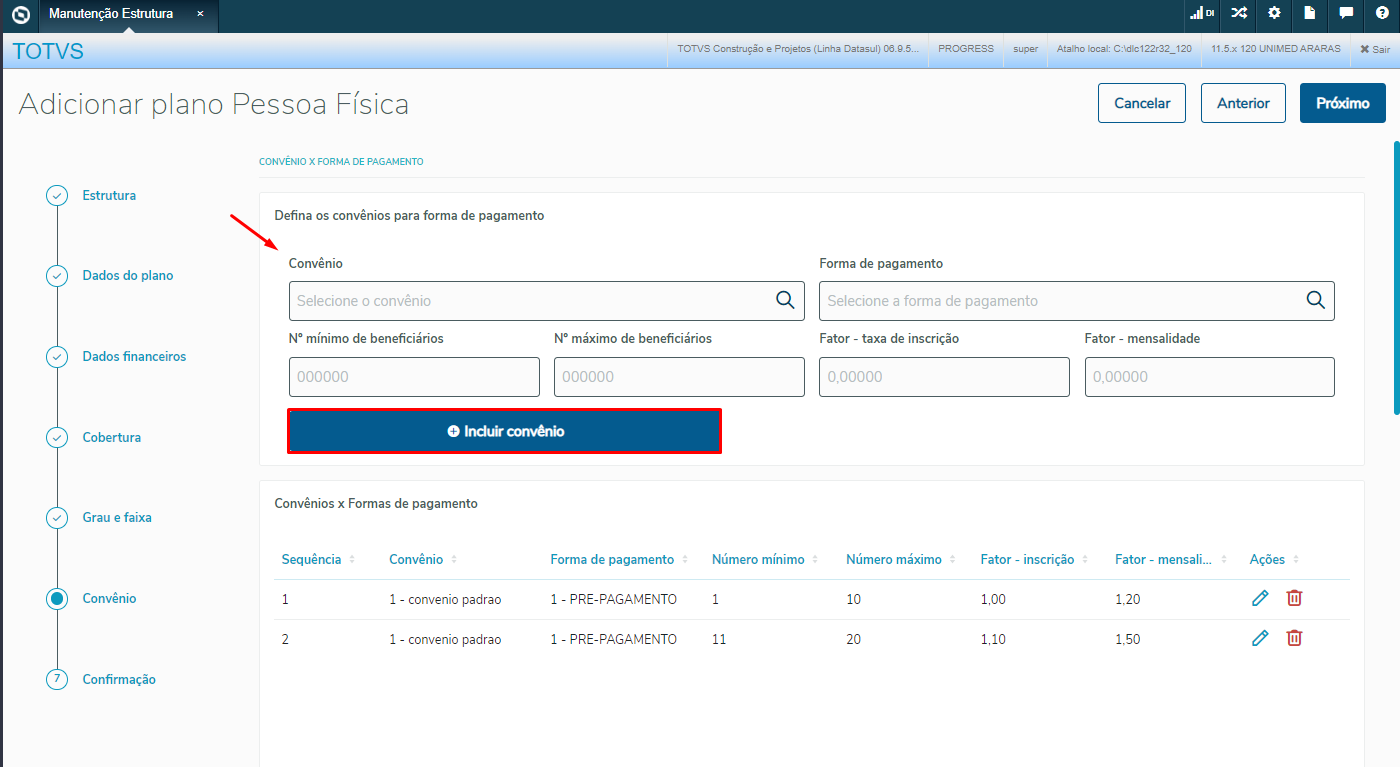
Task: Click the TOTVS logo icon in top-left
Action: [x=20, y=14]
